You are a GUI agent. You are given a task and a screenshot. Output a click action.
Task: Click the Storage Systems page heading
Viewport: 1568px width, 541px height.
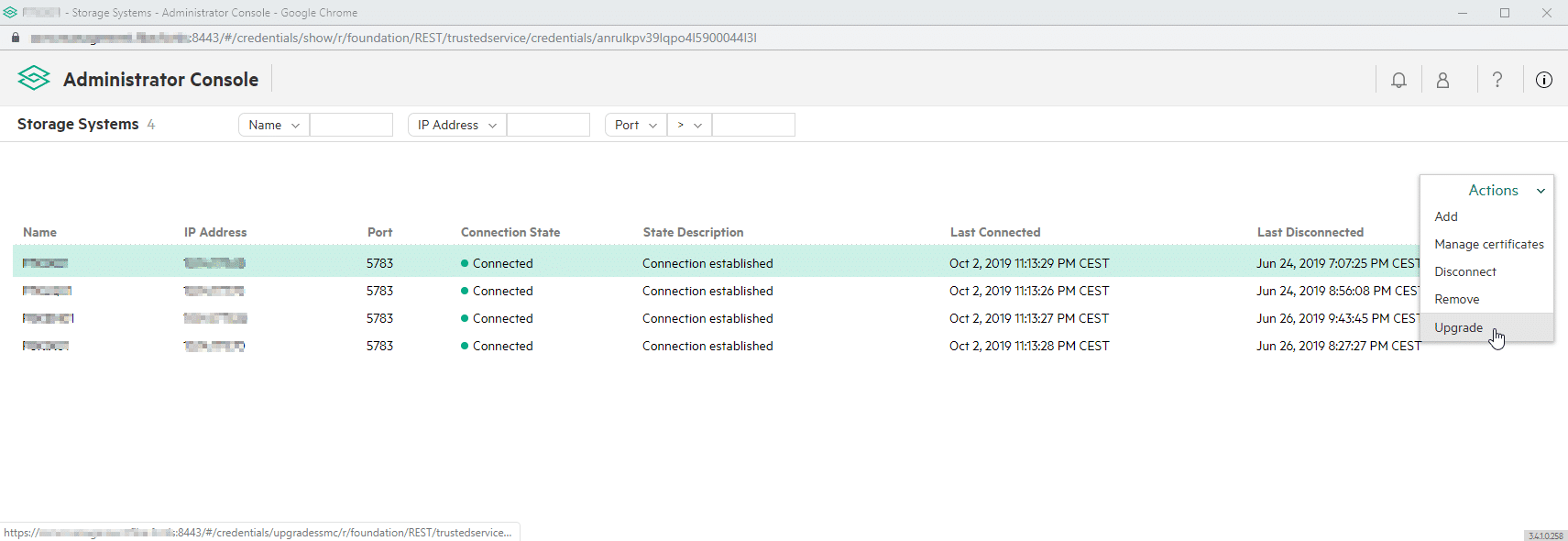(x=78, y=124)
